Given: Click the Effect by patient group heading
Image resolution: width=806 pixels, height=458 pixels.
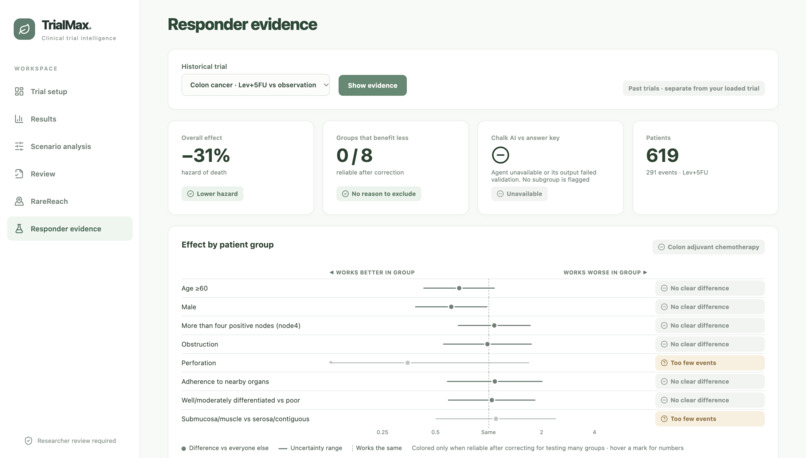Looking at the screenshot, I should tap(227, 245).
